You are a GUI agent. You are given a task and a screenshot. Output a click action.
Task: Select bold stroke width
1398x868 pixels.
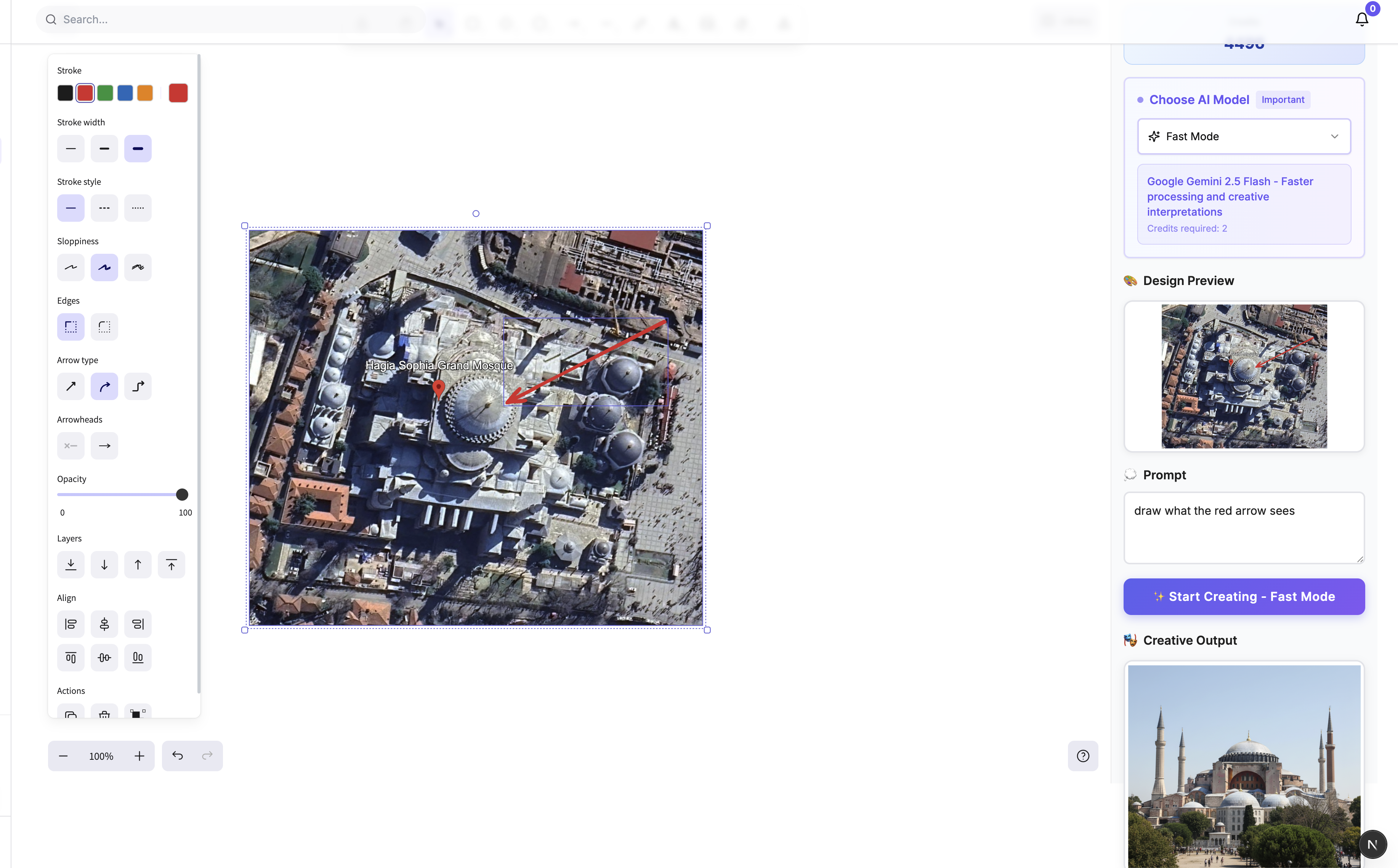(104, 149)
